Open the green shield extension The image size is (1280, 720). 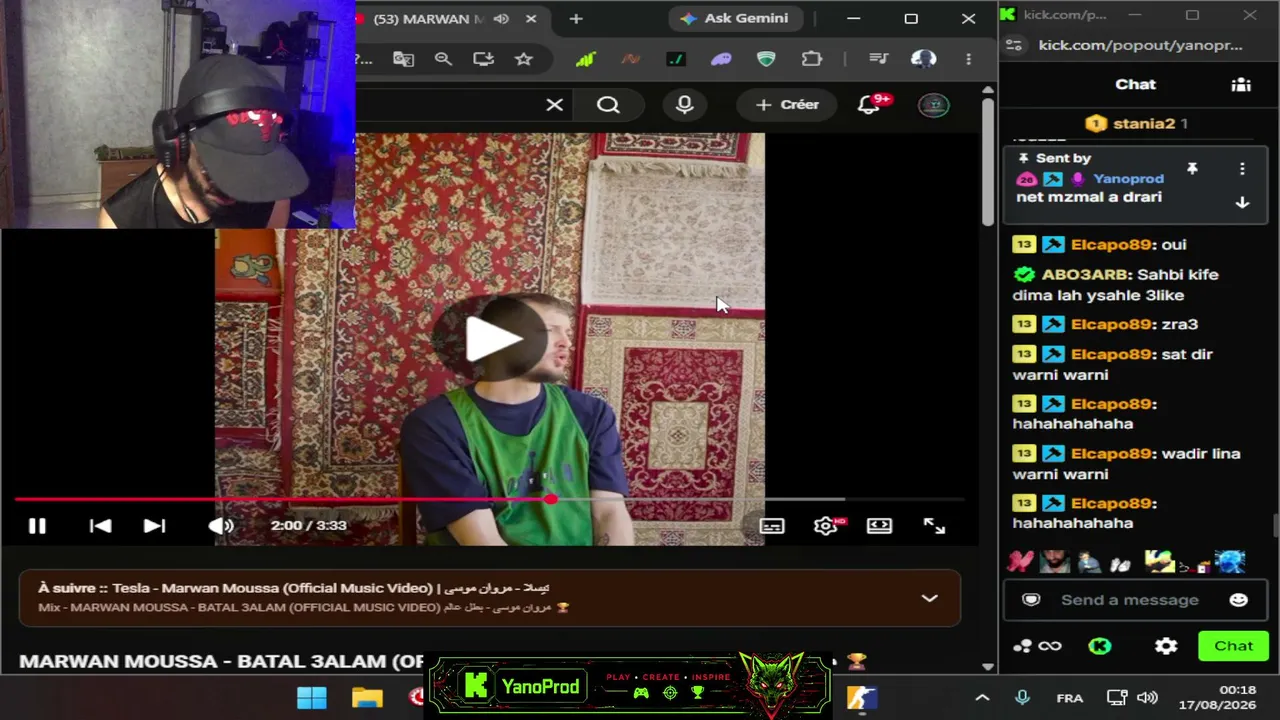point(766,59)
